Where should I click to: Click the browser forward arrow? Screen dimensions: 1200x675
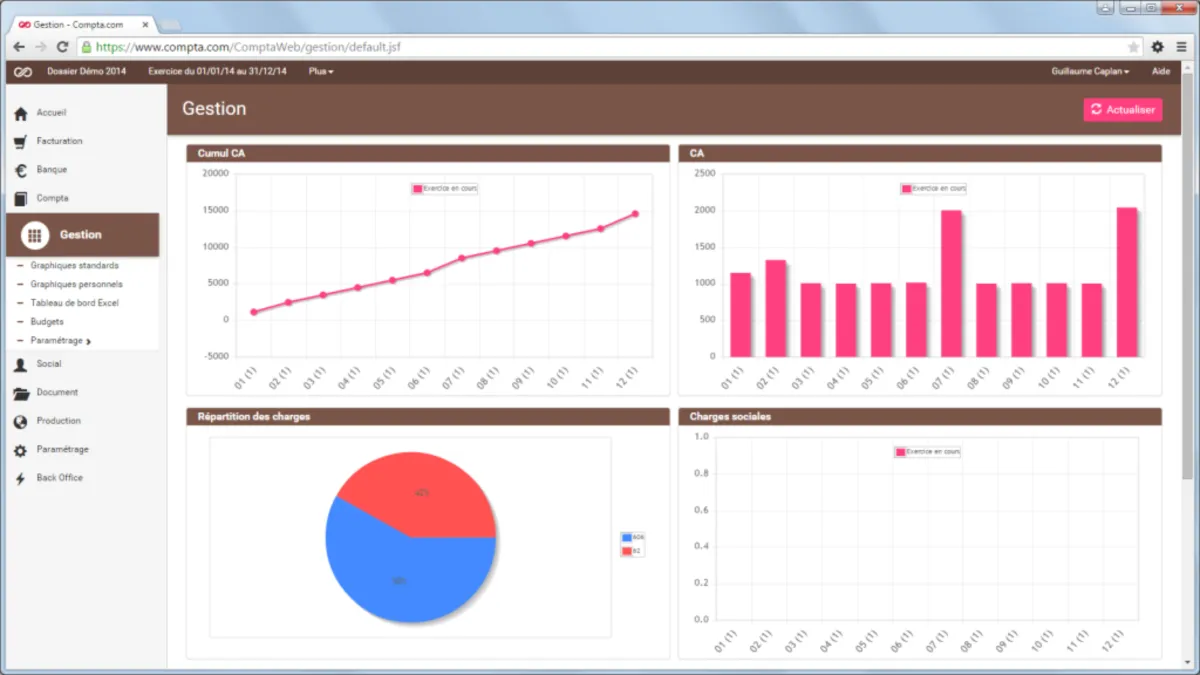coord(41,47)
